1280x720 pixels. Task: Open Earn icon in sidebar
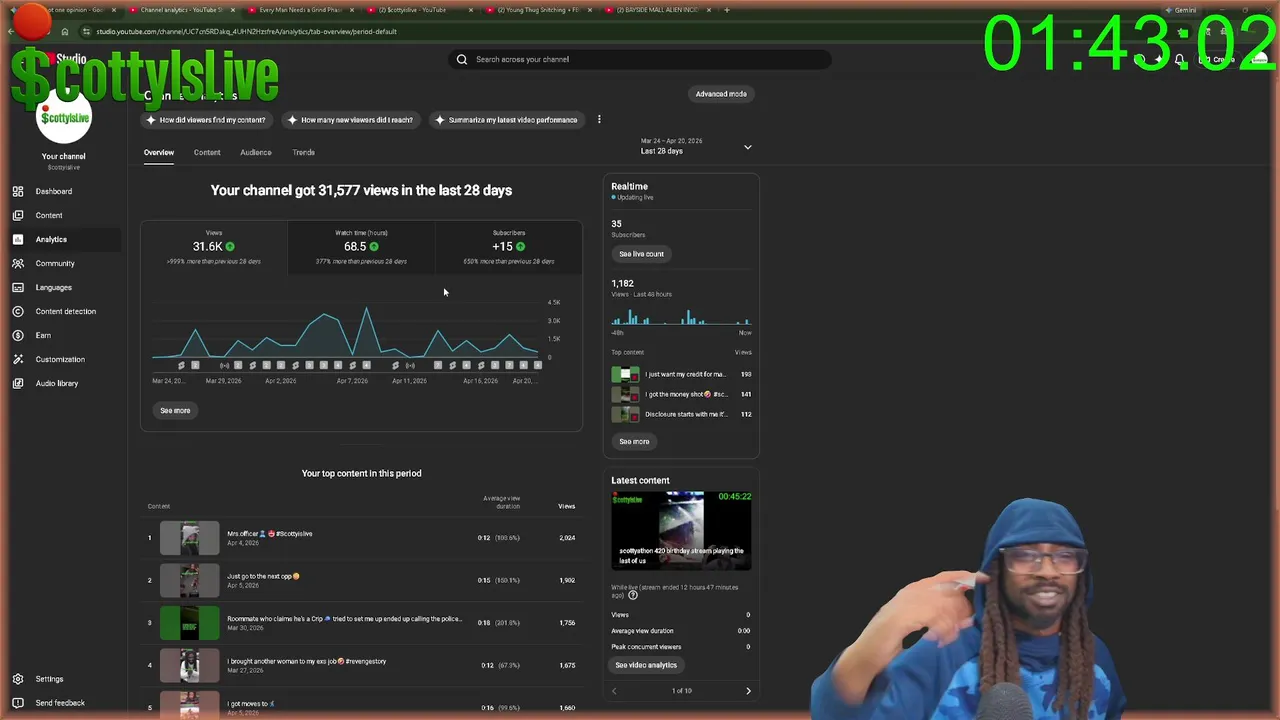[x=18, y=335]
